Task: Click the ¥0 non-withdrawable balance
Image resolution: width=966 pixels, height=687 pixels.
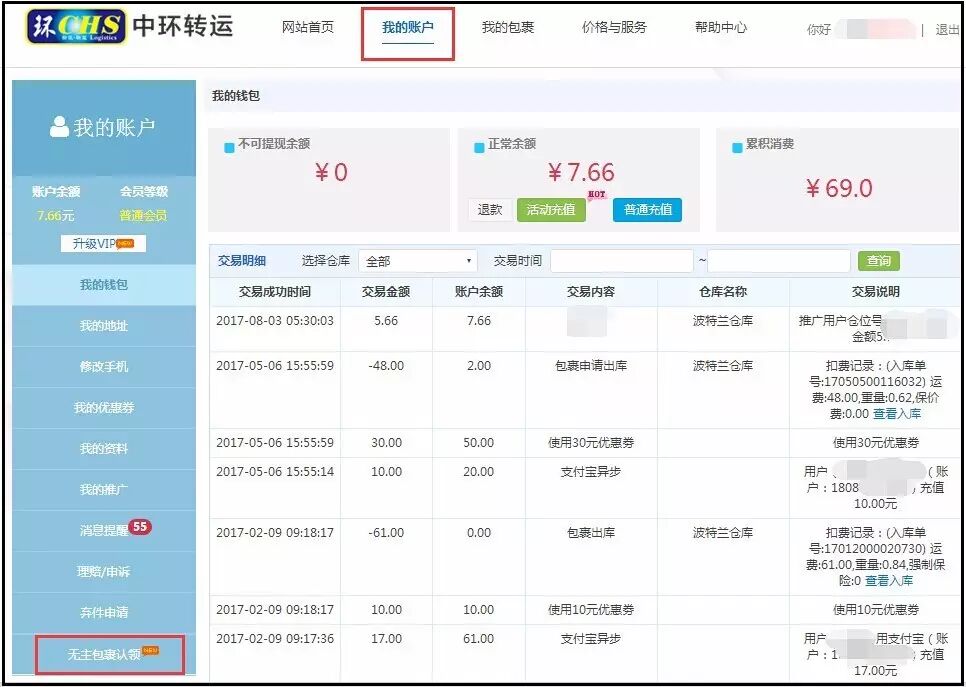Action: coord(331,173)
